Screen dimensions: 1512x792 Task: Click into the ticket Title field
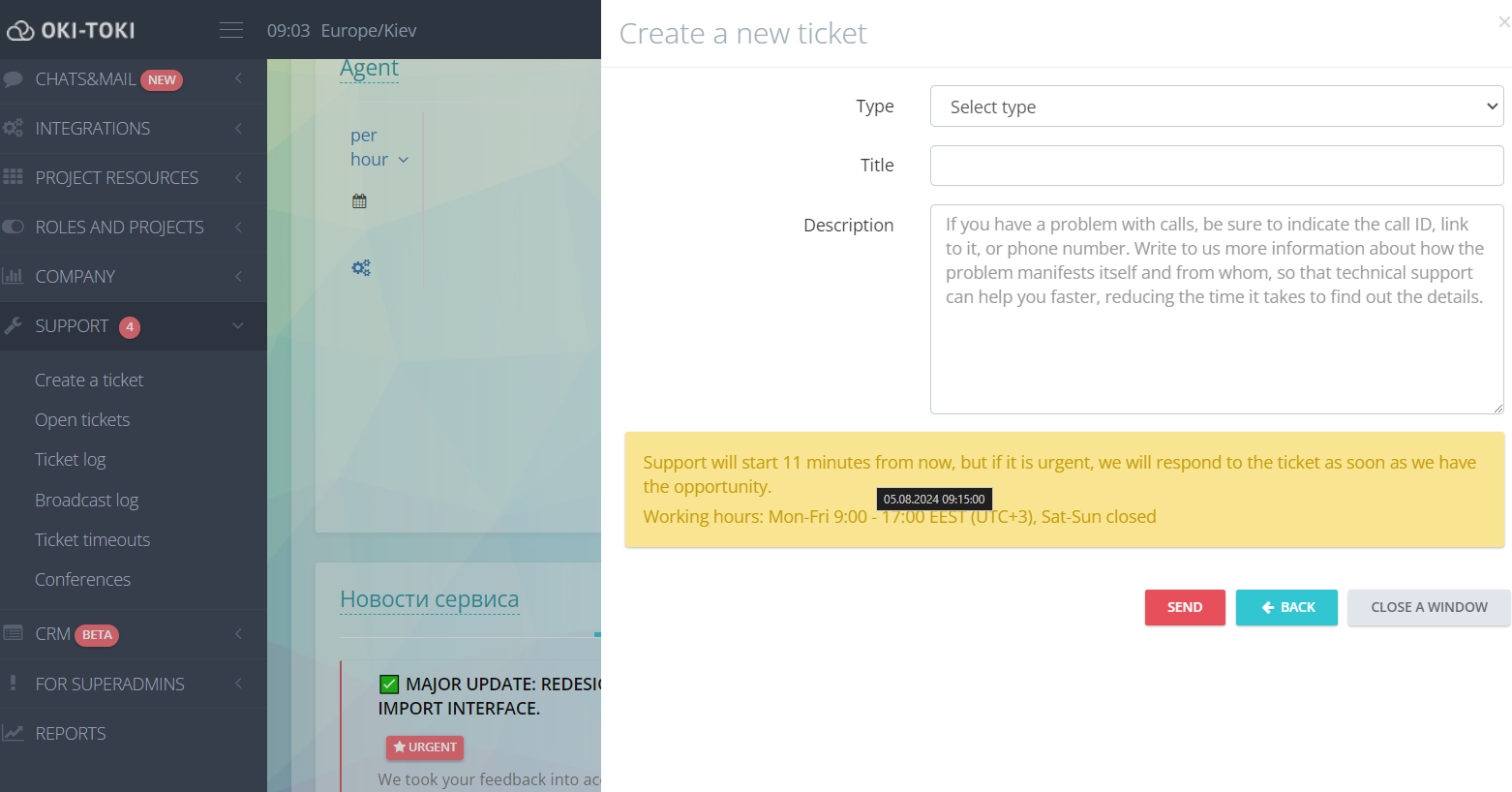pyautogui.click(x=1216, y=166)
